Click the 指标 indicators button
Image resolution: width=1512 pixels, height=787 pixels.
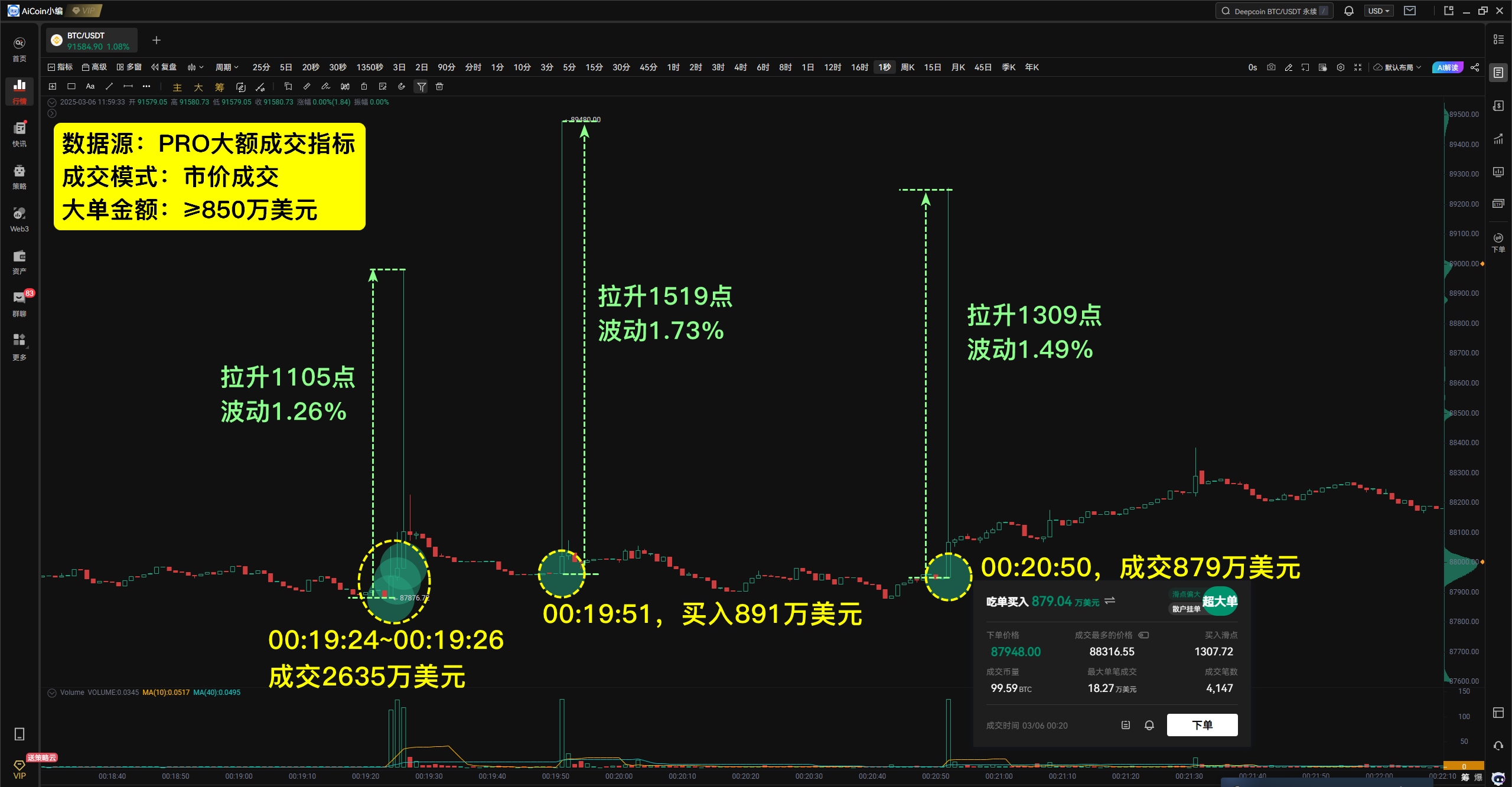coord(60,67)
